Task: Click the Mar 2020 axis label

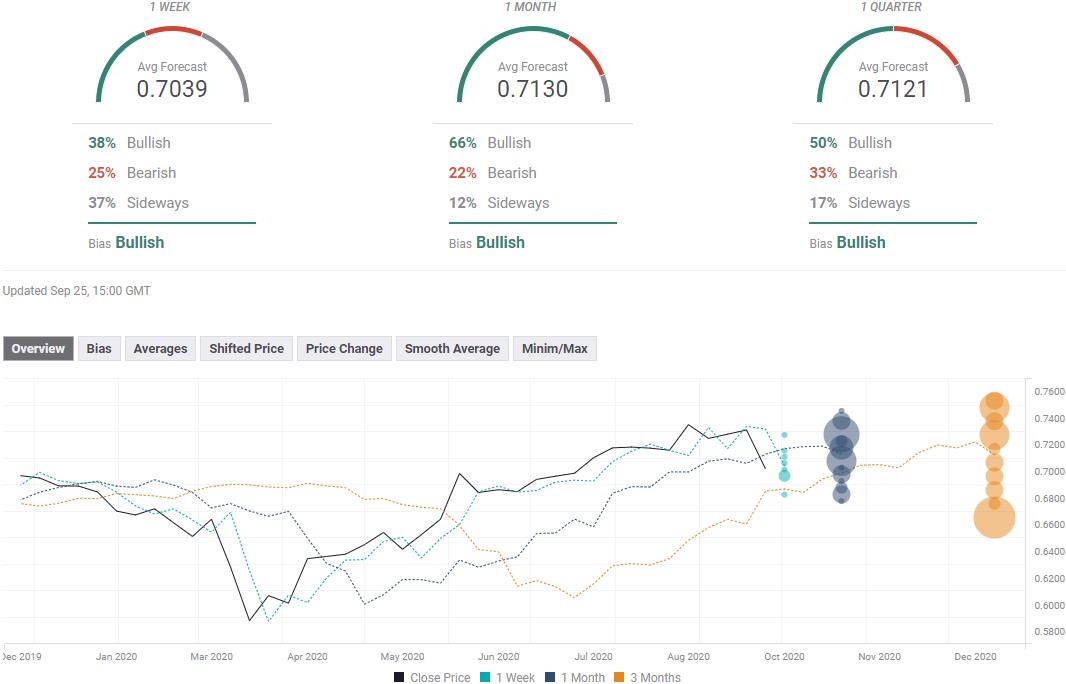Action: 211,657
